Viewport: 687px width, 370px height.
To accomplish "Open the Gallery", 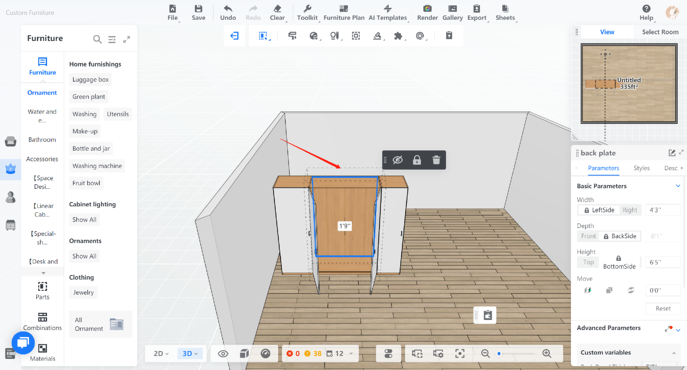I will coord(452,13).
